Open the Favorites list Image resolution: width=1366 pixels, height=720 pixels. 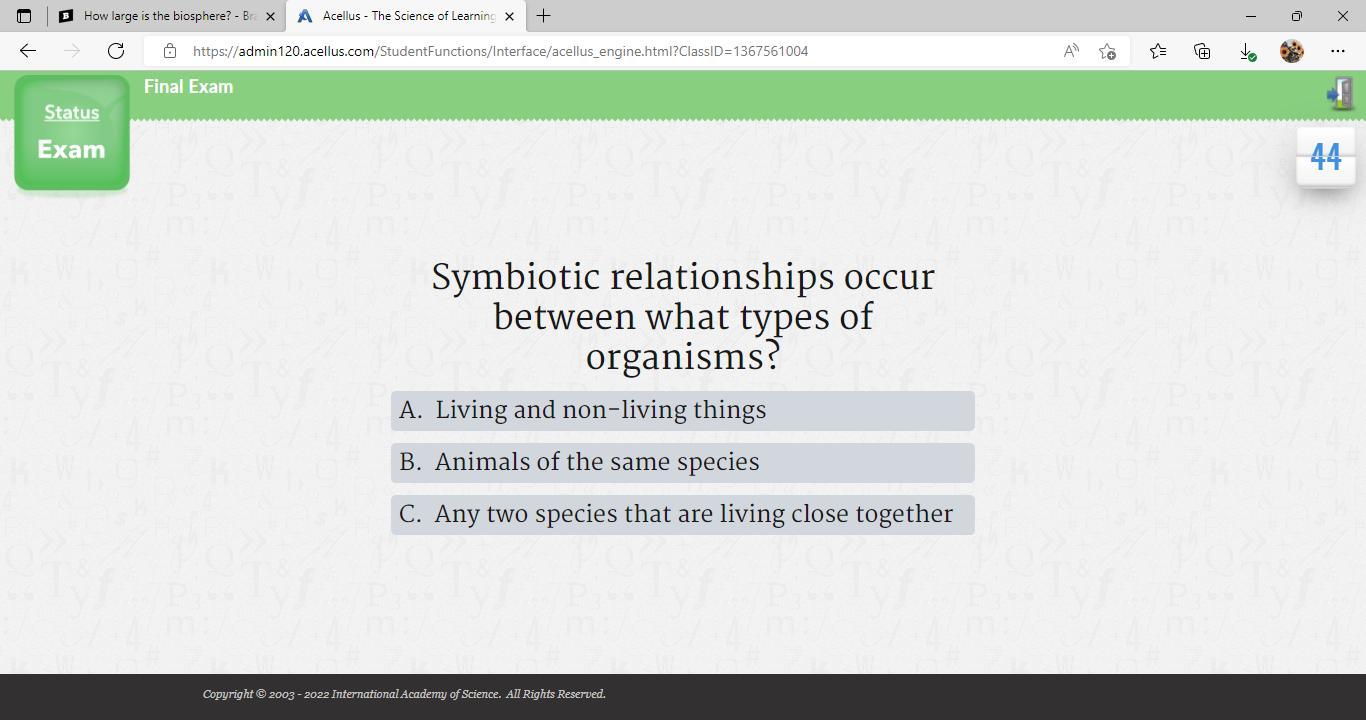point(1157,51)
